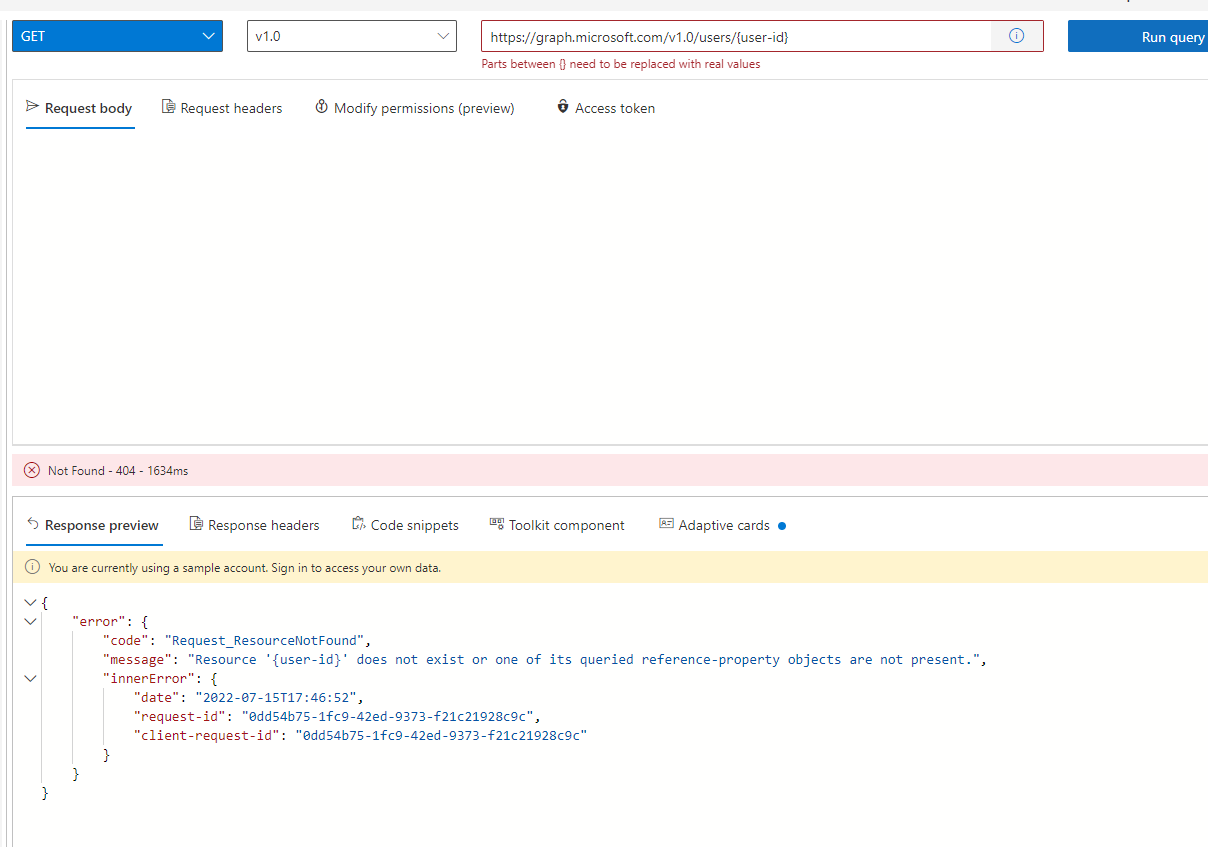The height and width of the screenshot is (847, 1208).
Task: Click the blue dot beside Adaptive cards
Action: coord(782,526)
